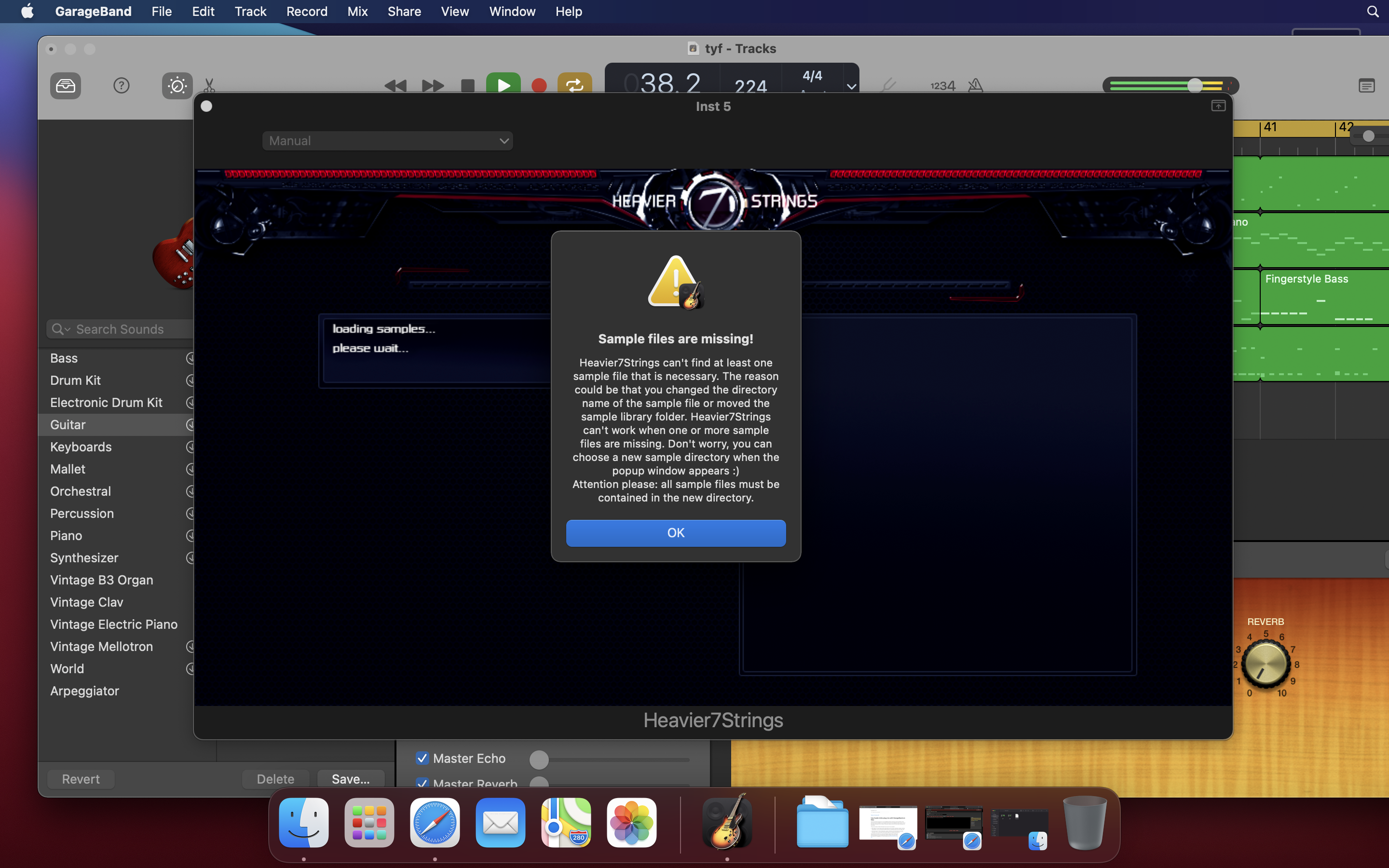Click the rewind button in transport
Image resolution: width=1389 pixels, height=868 pixels.
[396, 85]
